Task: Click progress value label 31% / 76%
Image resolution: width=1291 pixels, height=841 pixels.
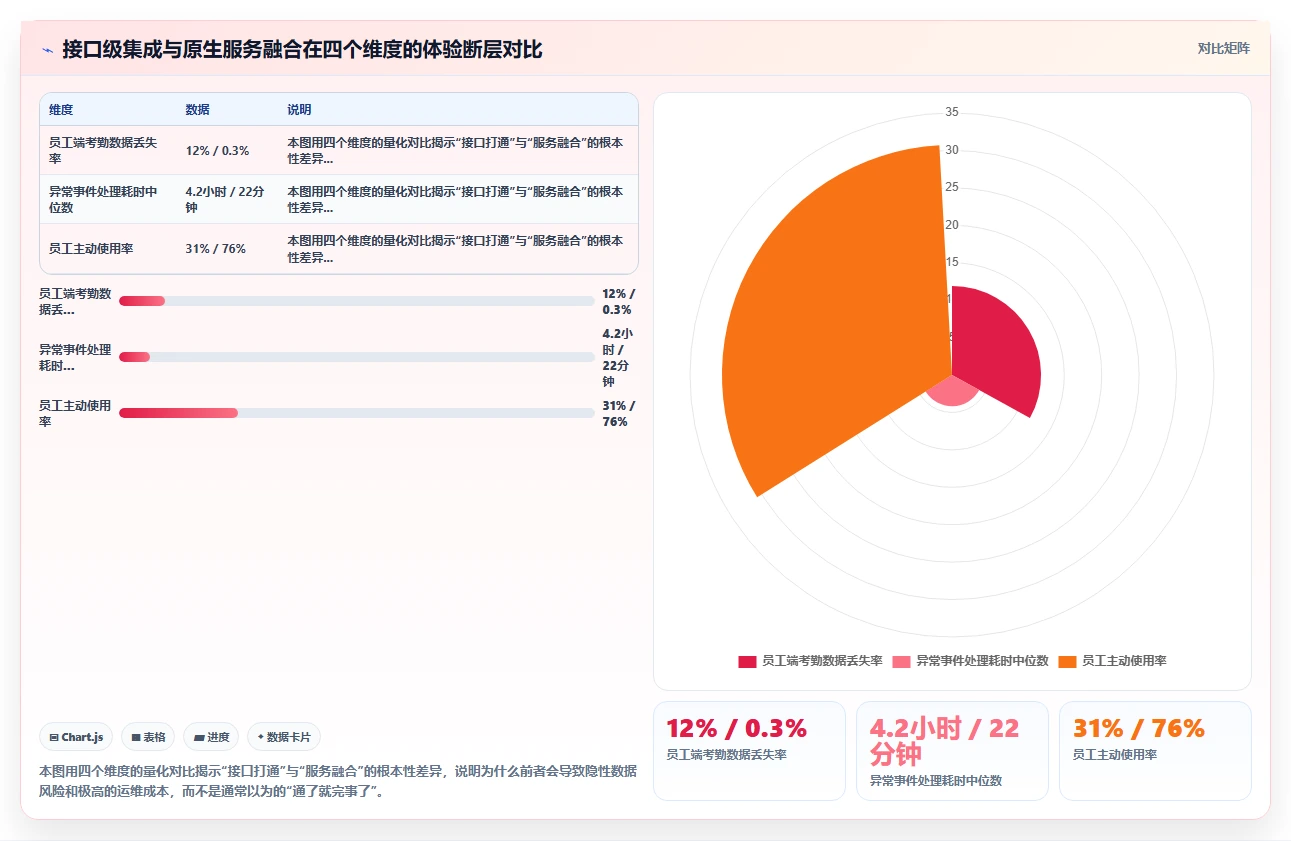Action: (618, 414)
